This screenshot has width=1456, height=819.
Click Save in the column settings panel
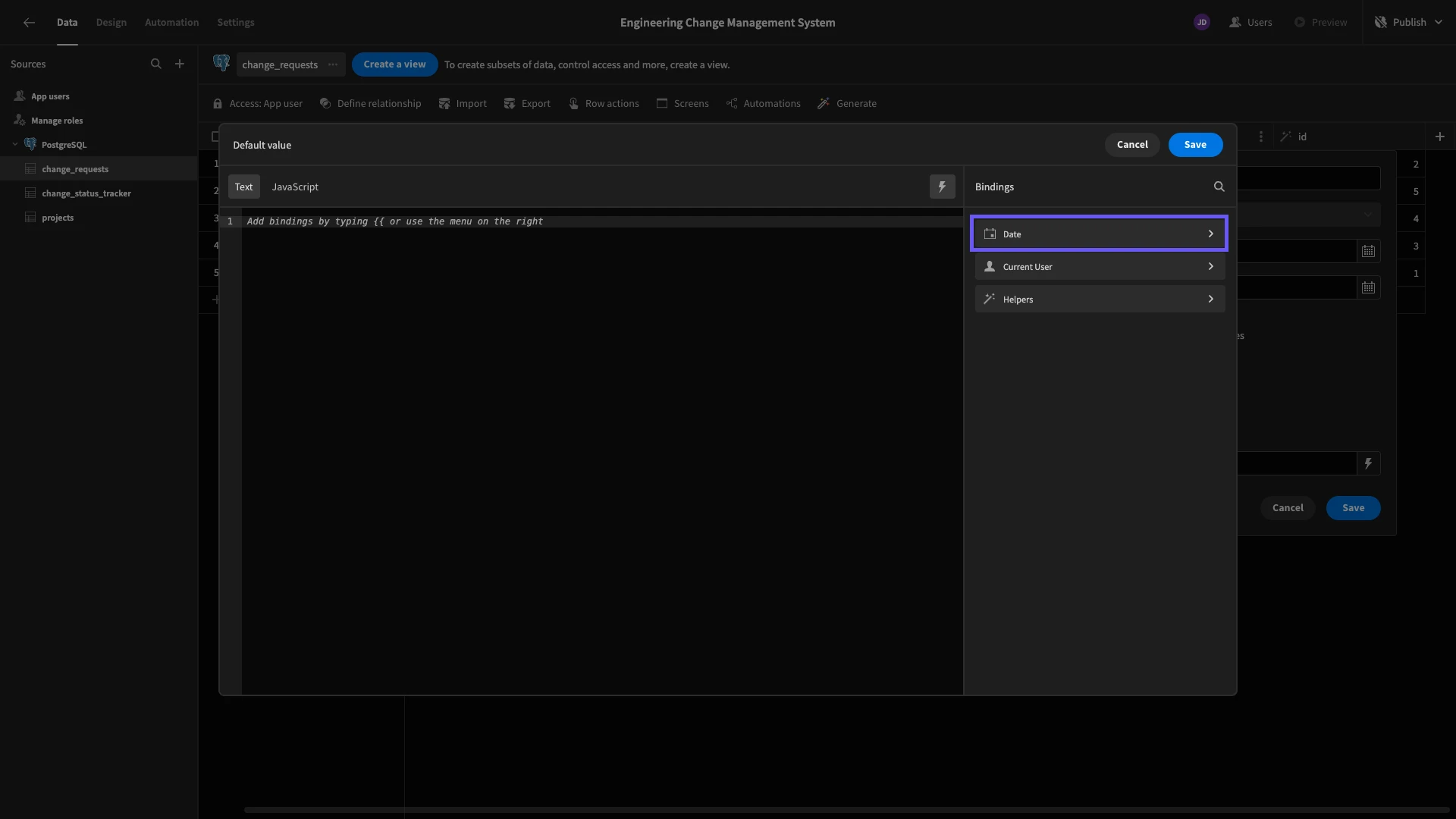1353,508
